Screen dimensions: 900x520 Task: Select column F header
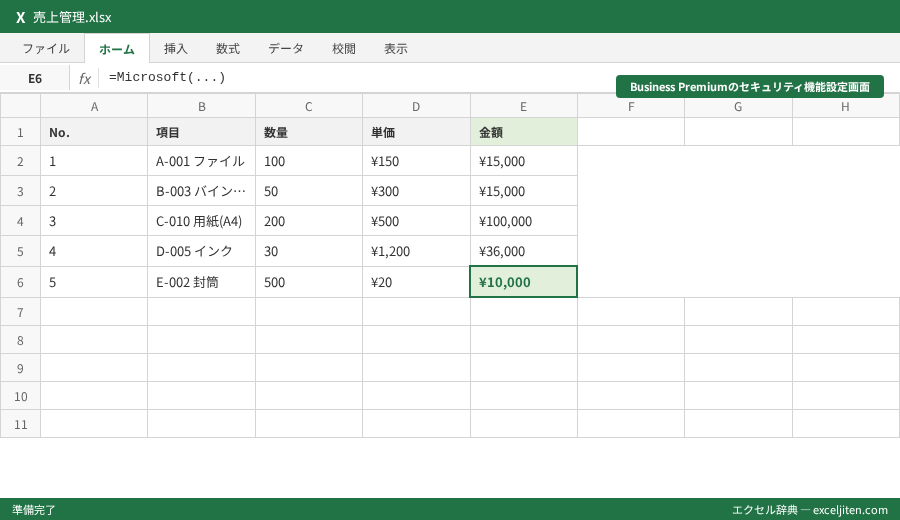point(631,106)
